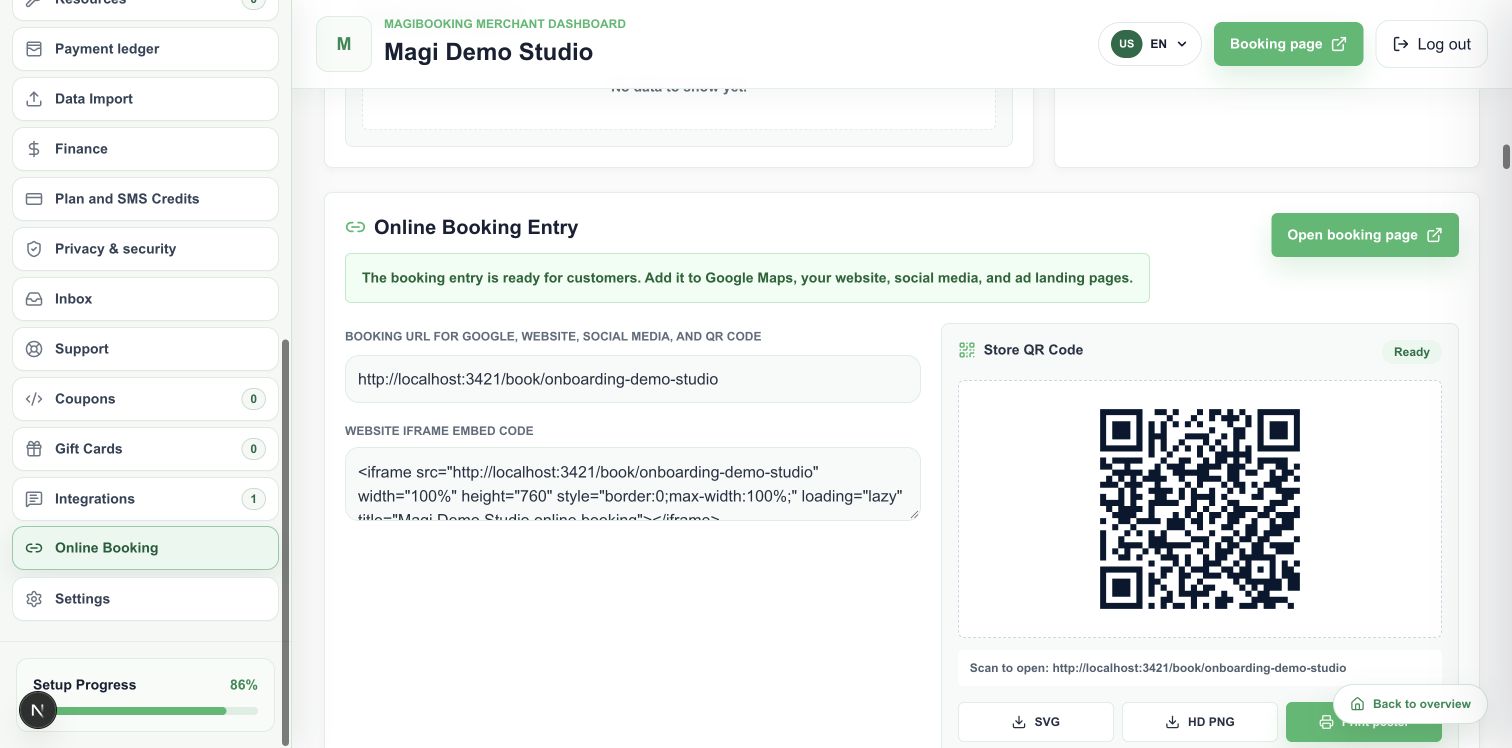Screen dimensions: 1512x748
Task: Click the Back to overview button
Action: point(1410,704)
